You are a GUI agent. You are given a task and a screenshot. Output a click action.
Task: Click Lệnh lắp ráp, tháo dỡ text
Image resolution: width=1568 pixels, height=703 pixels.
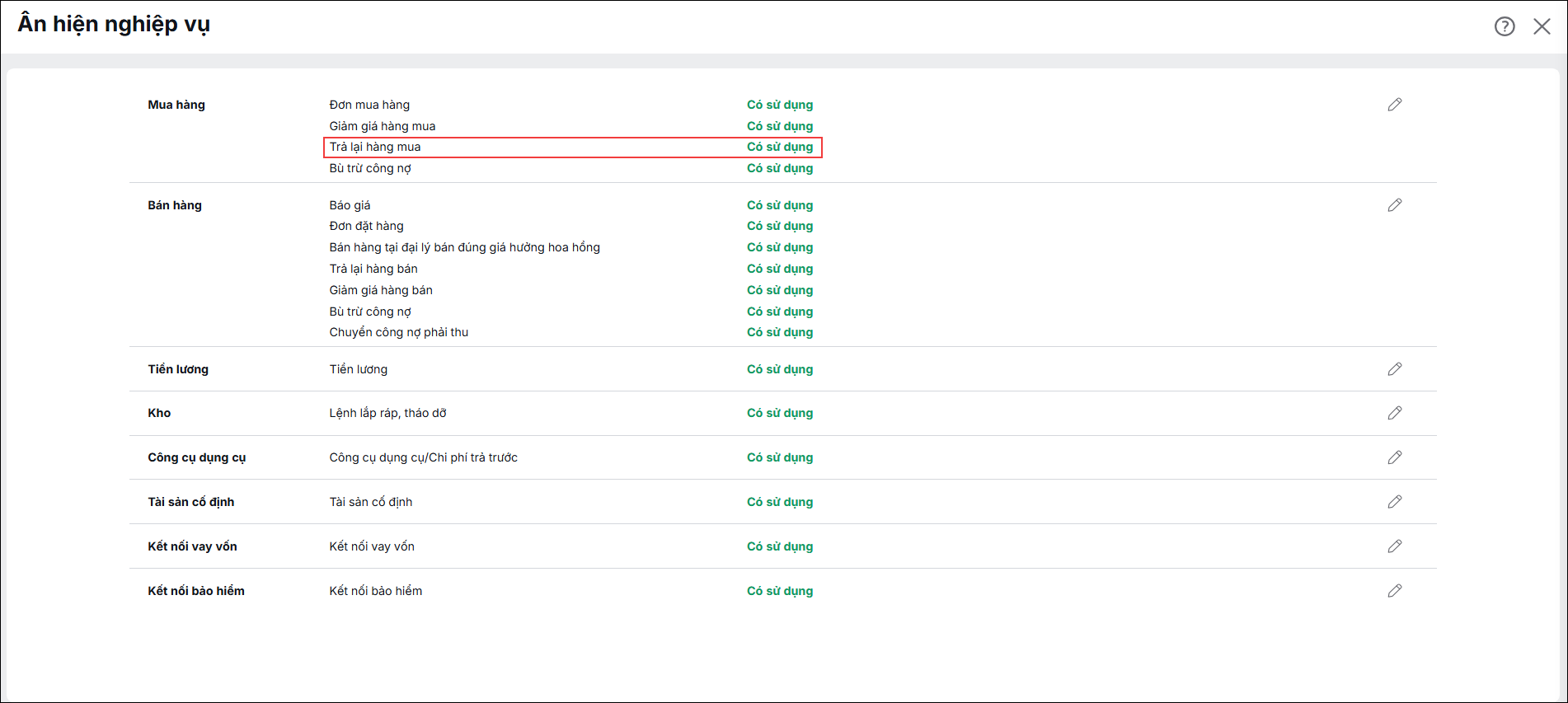coord(387,413)
